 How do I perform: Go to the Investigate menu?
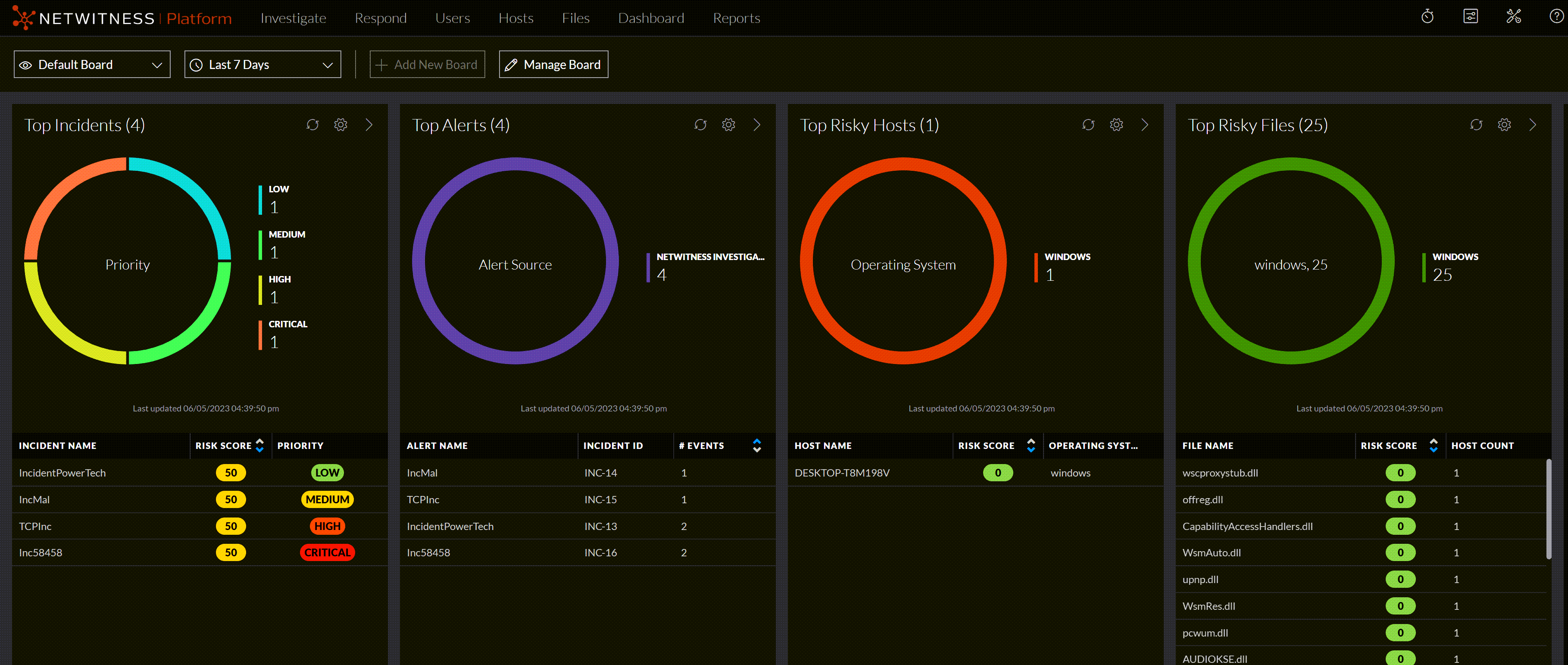pyautogui.click(x=293, y=18)
